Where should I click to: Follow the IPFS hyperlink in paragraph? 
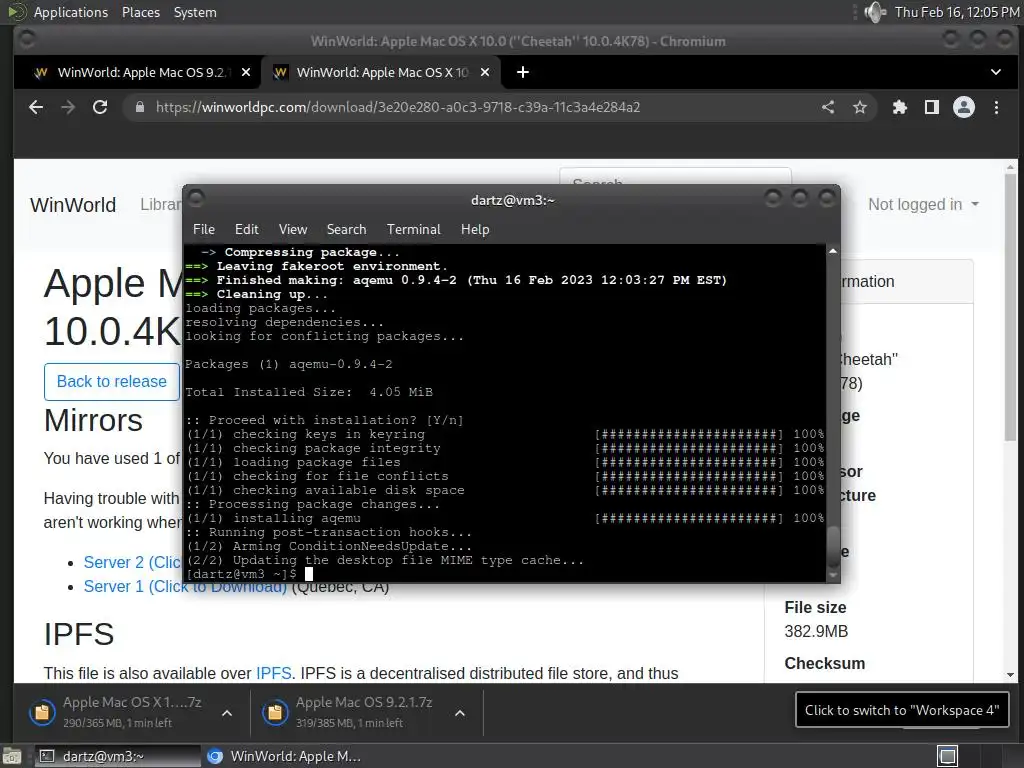pos(274,673)
